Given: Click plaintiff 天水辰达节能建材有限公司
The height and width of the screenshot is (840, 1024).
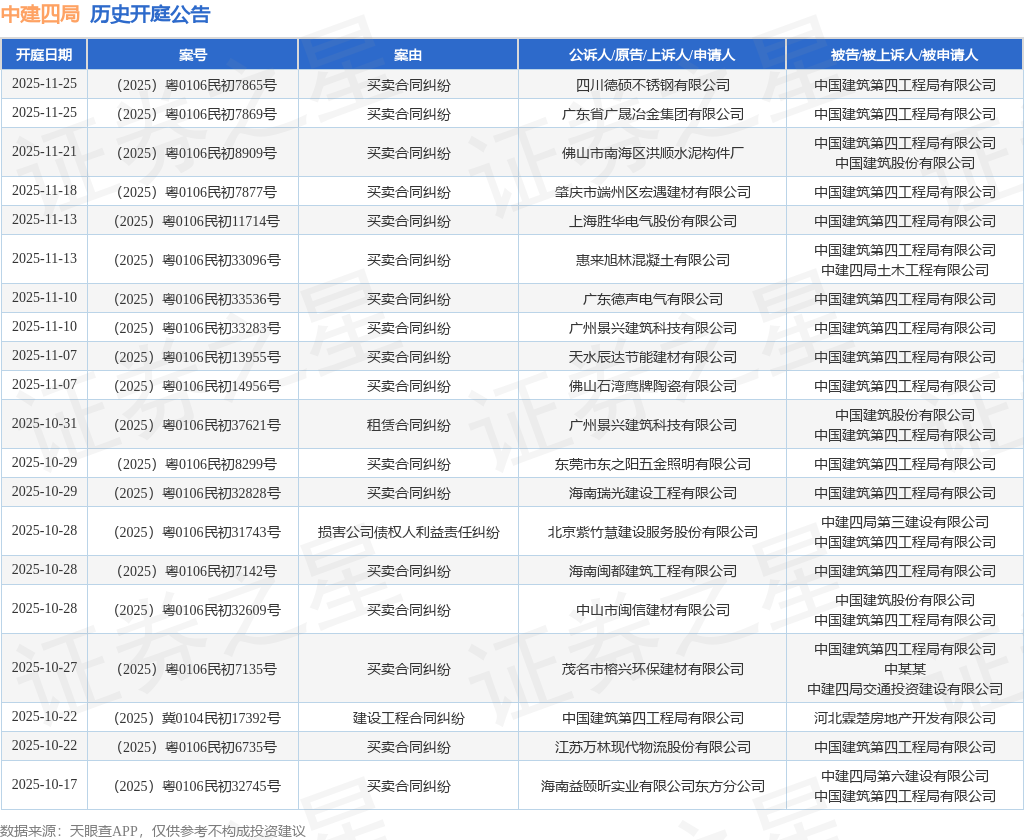Looking at the screenshot, I should point(652,357).
